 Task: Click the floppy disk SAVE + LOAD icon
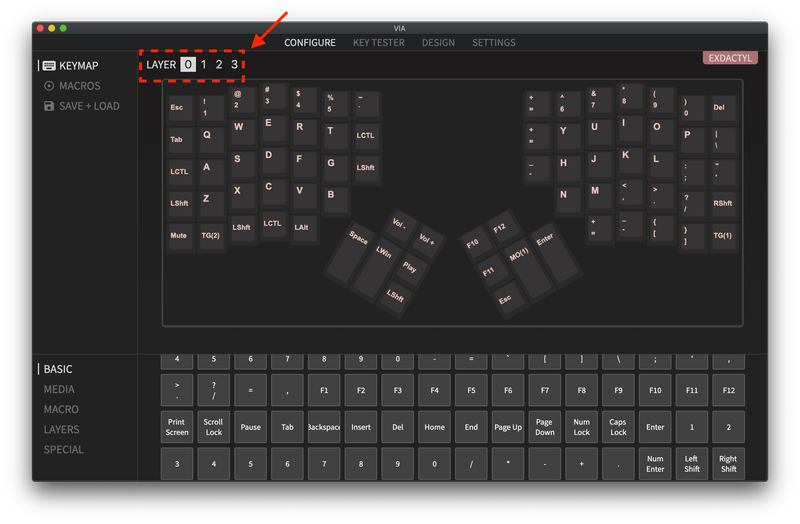pyautogui.click(x=49, y=106)
